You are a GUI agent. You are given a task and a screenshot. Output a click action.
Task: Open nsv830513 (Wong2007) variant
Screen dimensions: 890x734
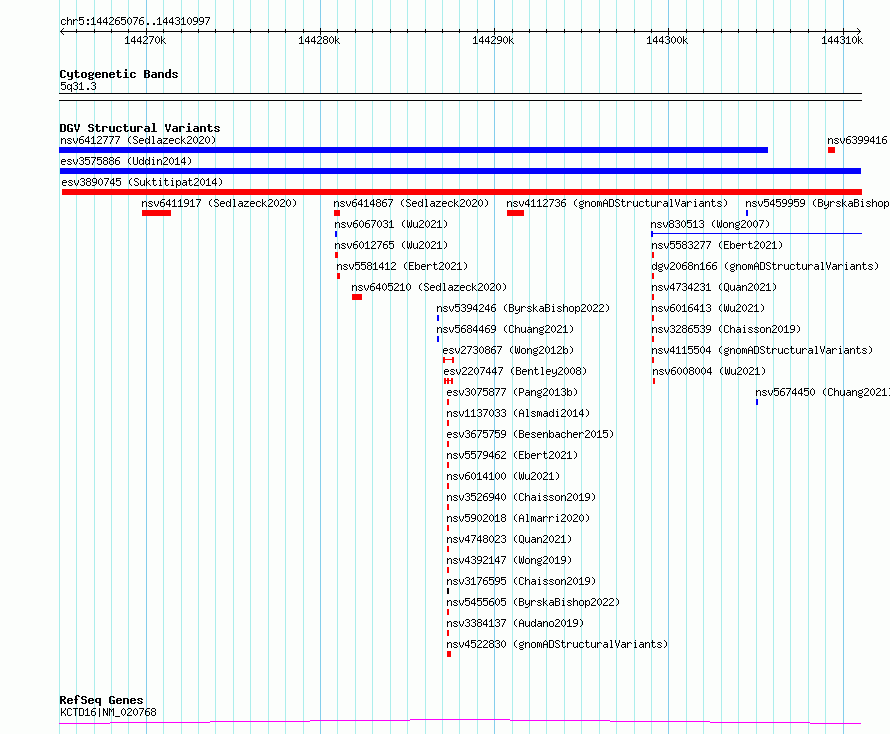pyautogui.click(x=710, y=224)
